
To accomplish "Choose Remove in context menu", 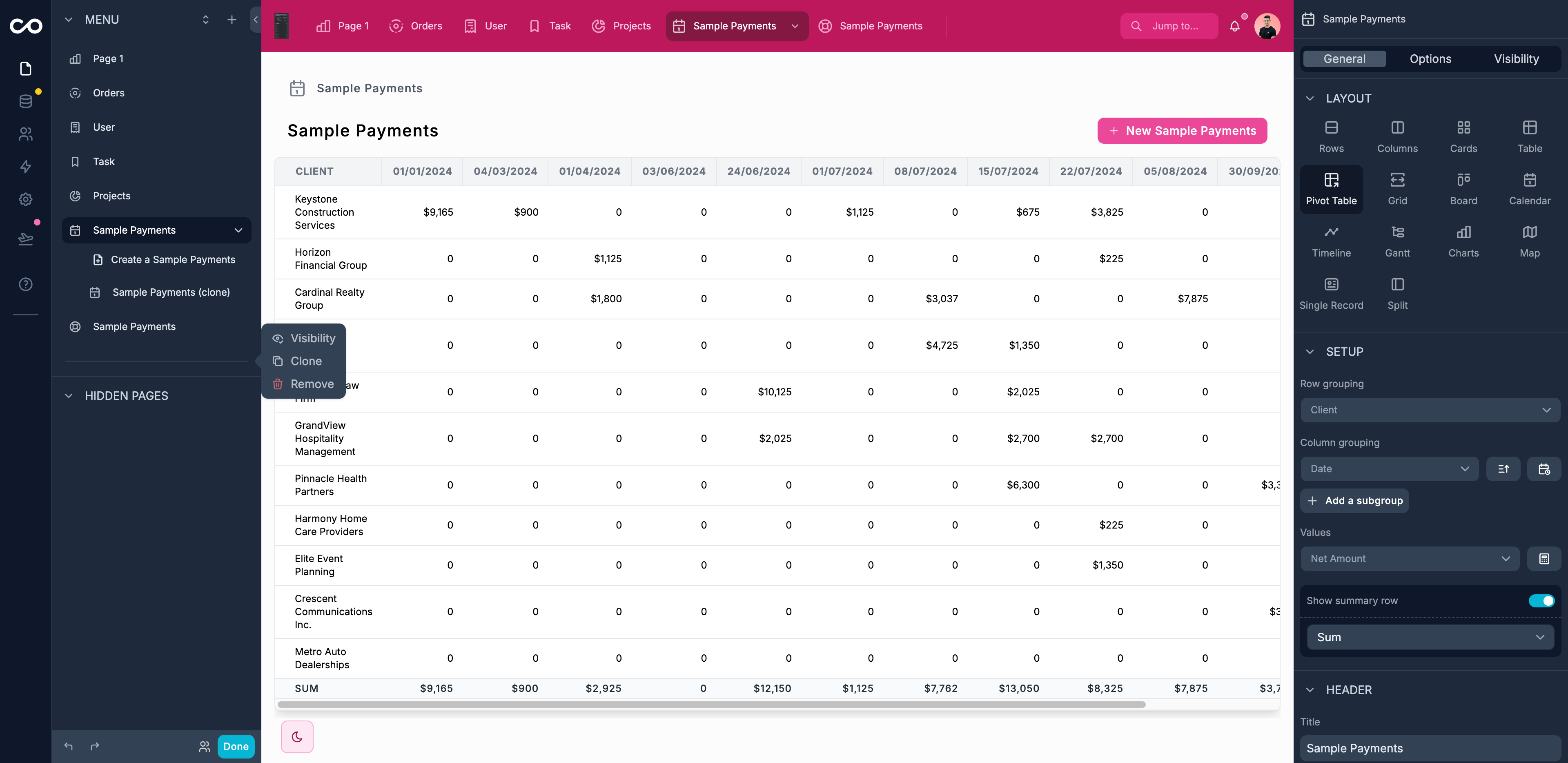I will [x=304, y=384].
